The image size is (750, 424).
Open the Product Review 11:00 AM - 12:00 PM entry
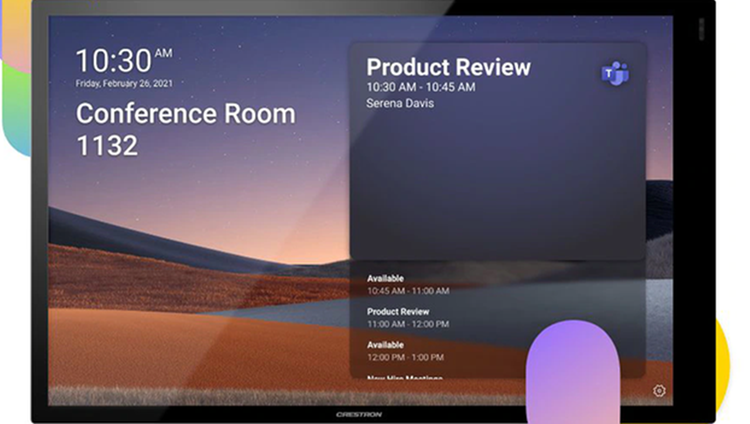tap(408, 318)
